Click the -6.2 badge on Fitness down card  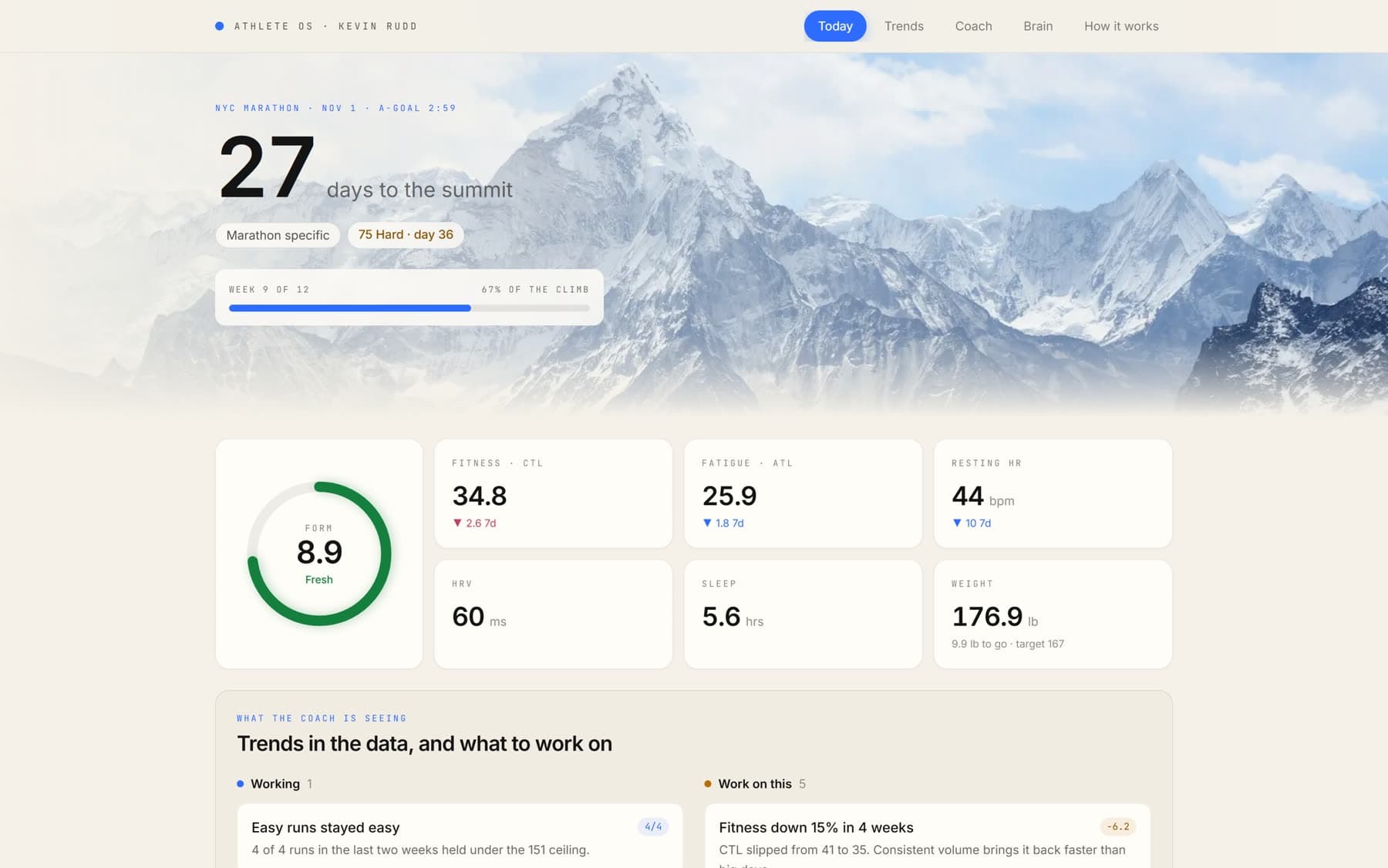coord(1118,826)
